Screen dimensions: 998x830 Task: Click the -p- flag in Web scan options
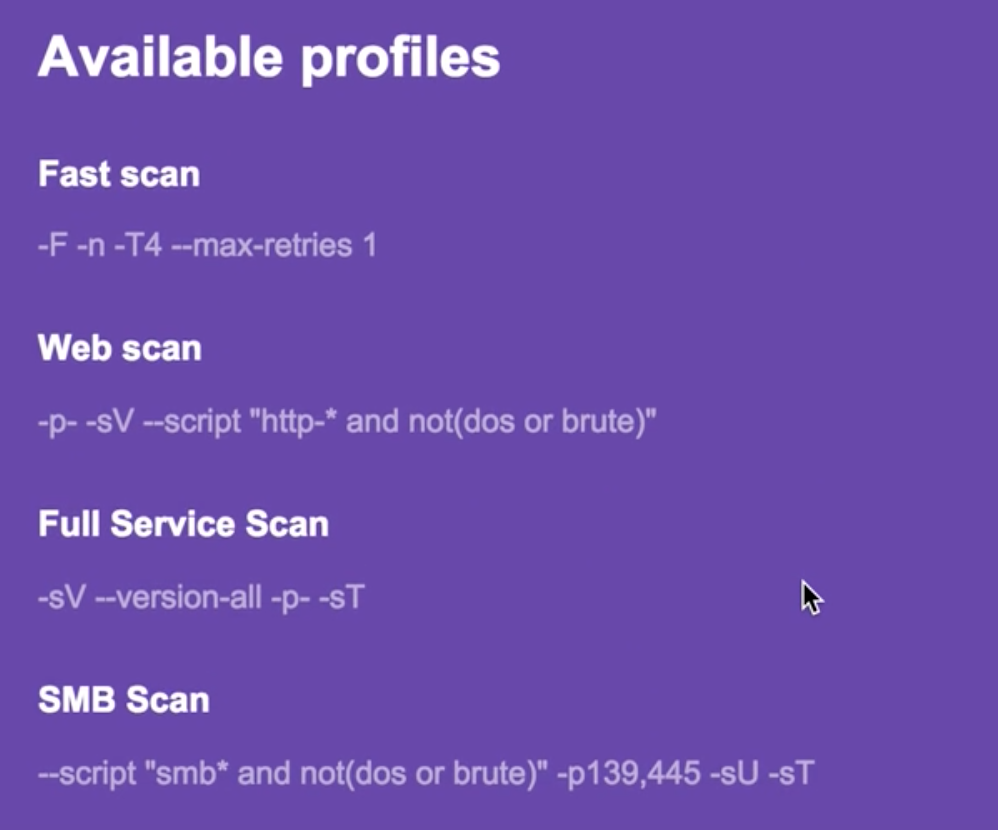(x=57, y=423)
